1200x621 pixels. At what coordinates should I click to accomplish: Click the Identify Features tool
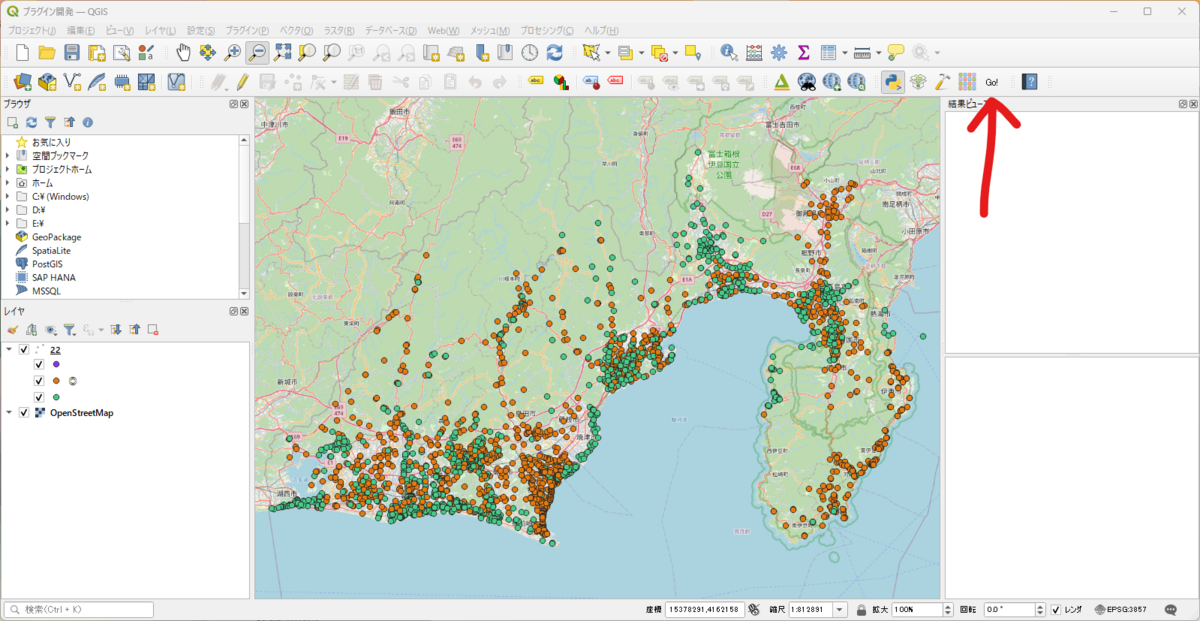coord(729,52)
